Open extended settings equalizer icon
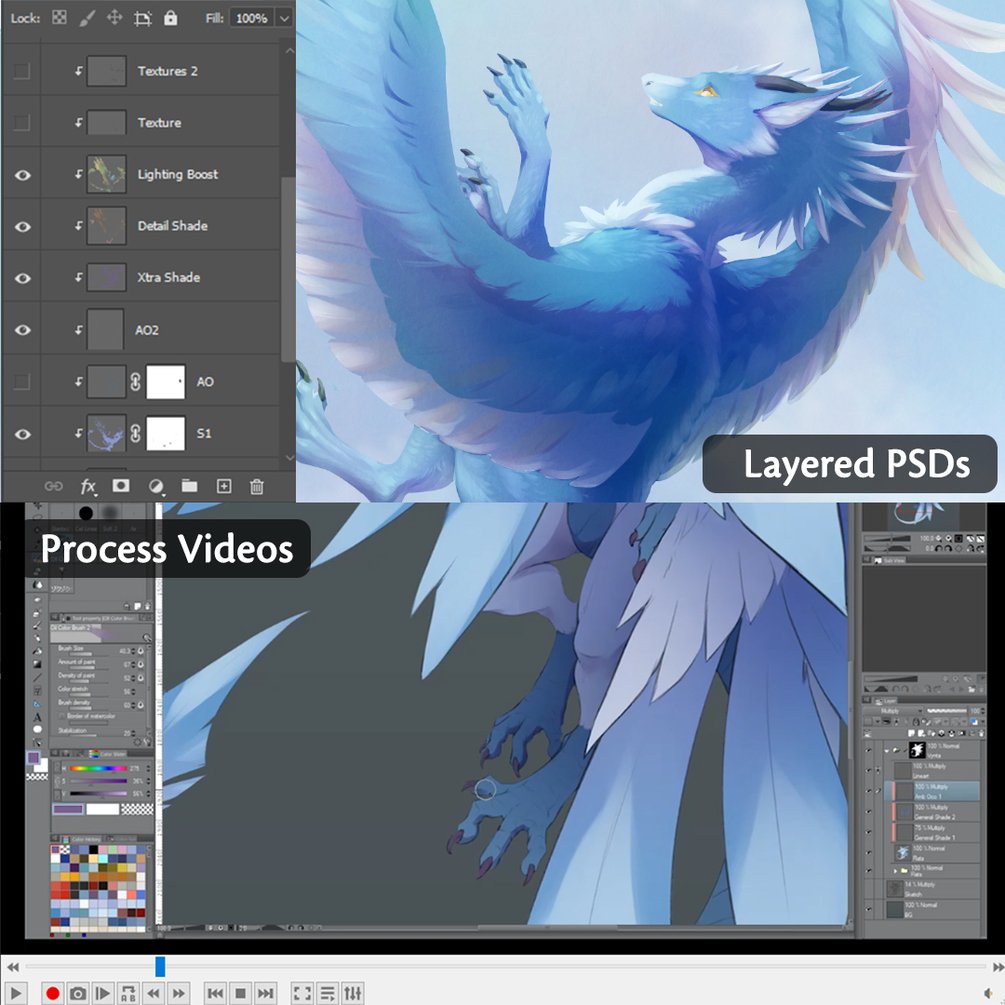 353,993
